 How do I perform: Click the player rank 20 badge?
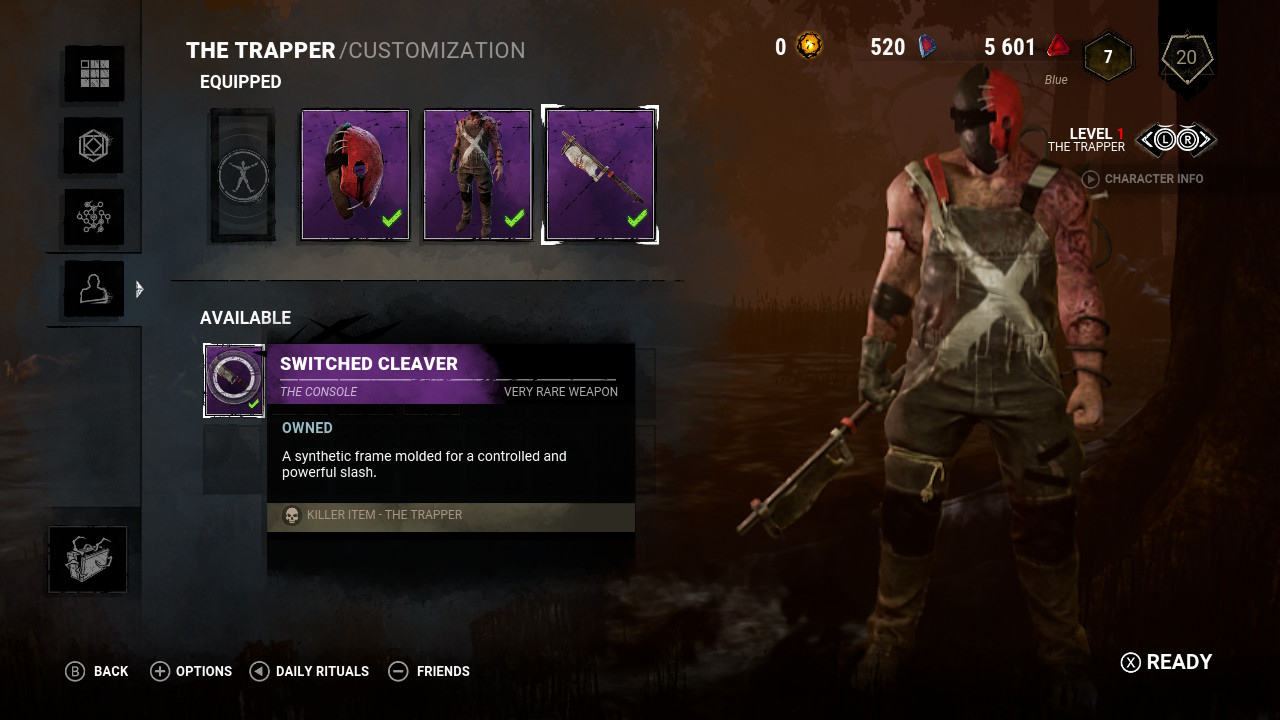tap(1186, 58)
